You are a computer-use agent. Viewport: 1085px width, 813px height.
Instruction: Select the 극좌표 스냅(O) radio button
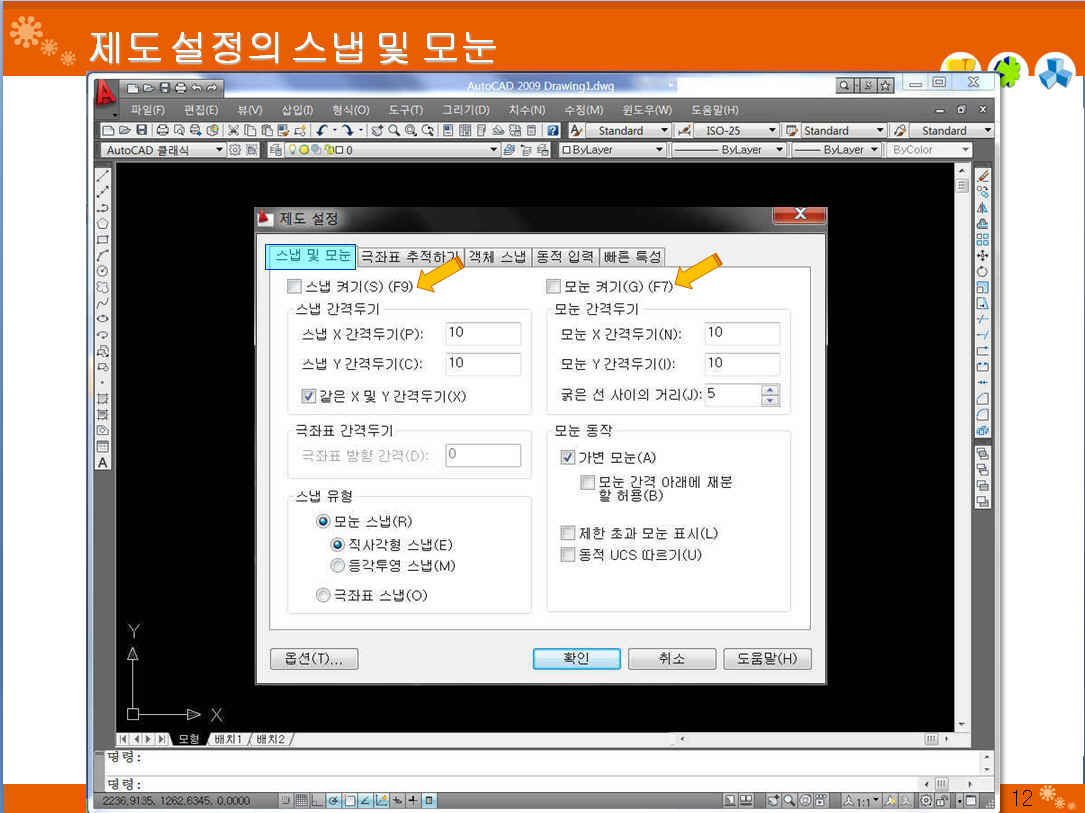[323, 596]
